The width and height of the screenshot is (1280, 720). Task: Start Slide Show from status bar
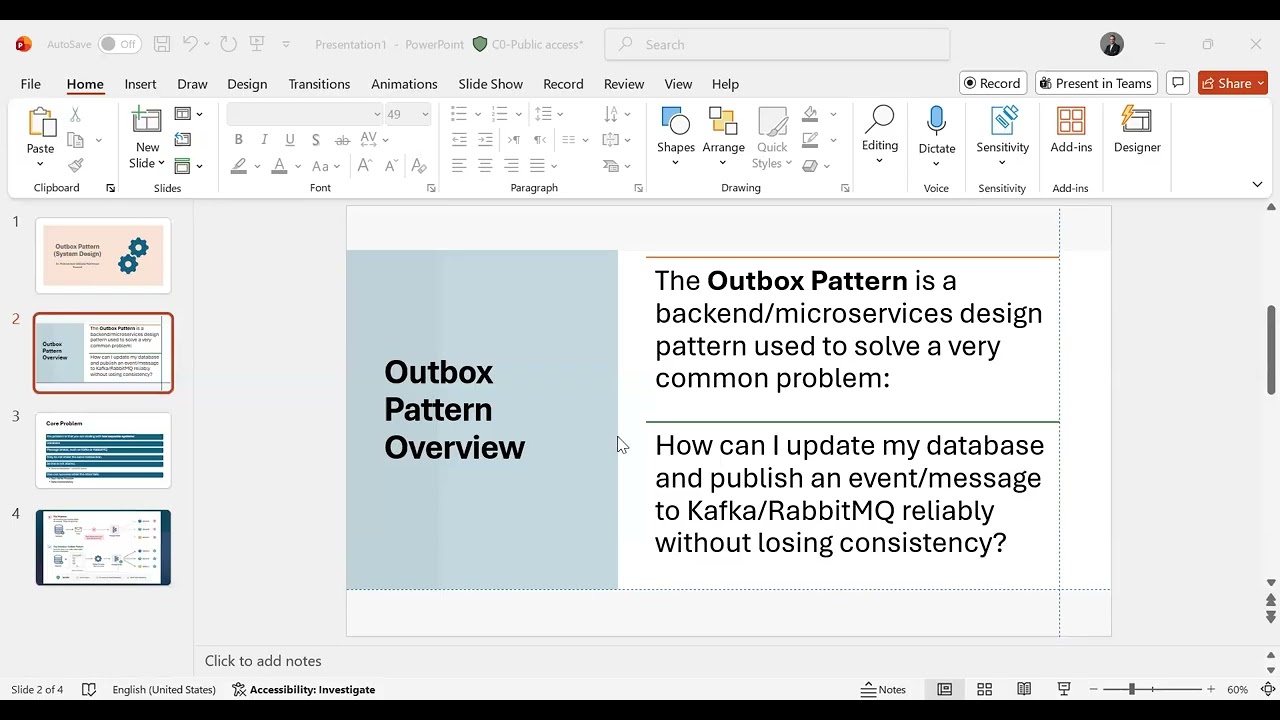[1064, 690]
